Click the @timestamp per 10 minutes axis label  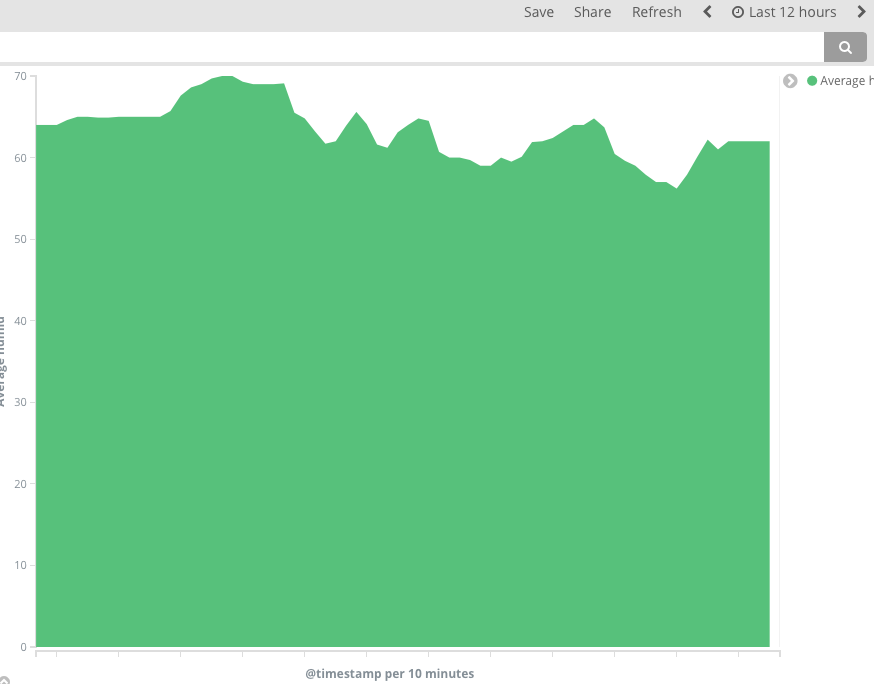click(x=390, y=673)
